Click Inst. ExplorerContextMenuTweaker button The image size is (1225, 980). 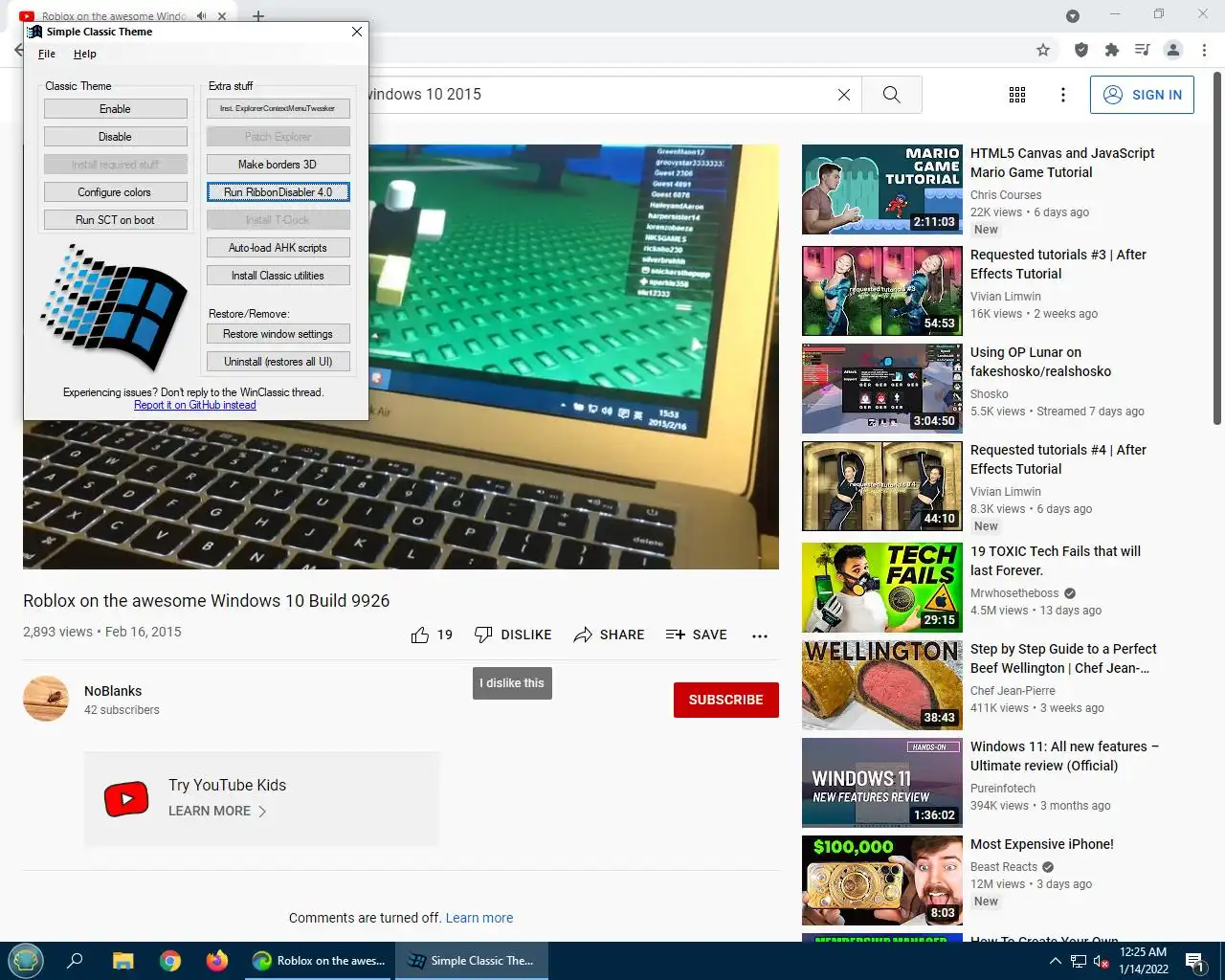click(278, 109)
